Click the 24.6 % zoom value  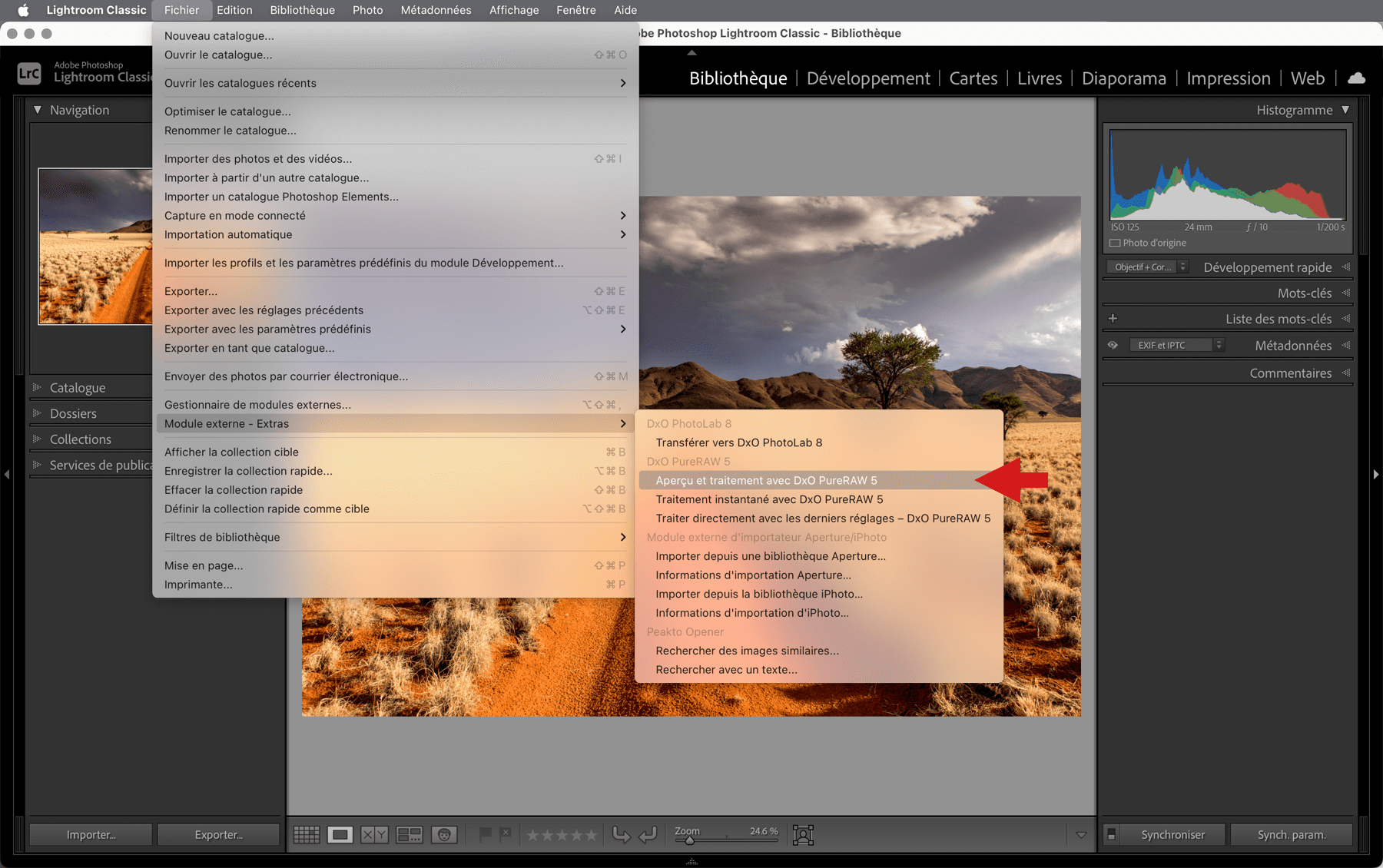click(764, 831)
